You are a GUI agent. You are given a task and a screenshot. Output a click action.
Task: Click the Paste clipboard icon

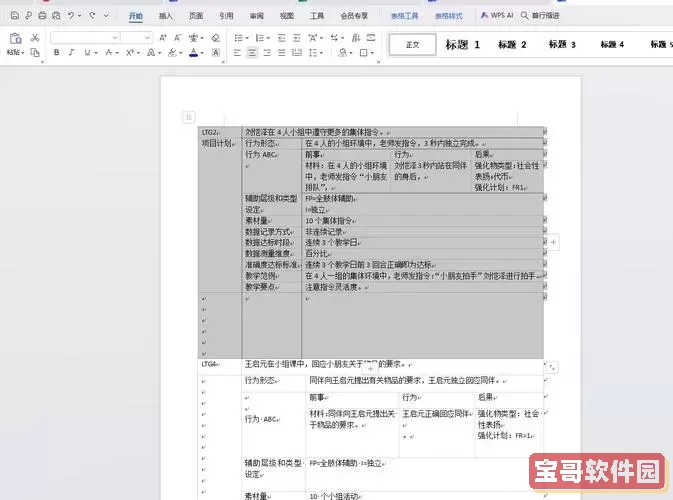pyautogui.click(x=15, y=38)
